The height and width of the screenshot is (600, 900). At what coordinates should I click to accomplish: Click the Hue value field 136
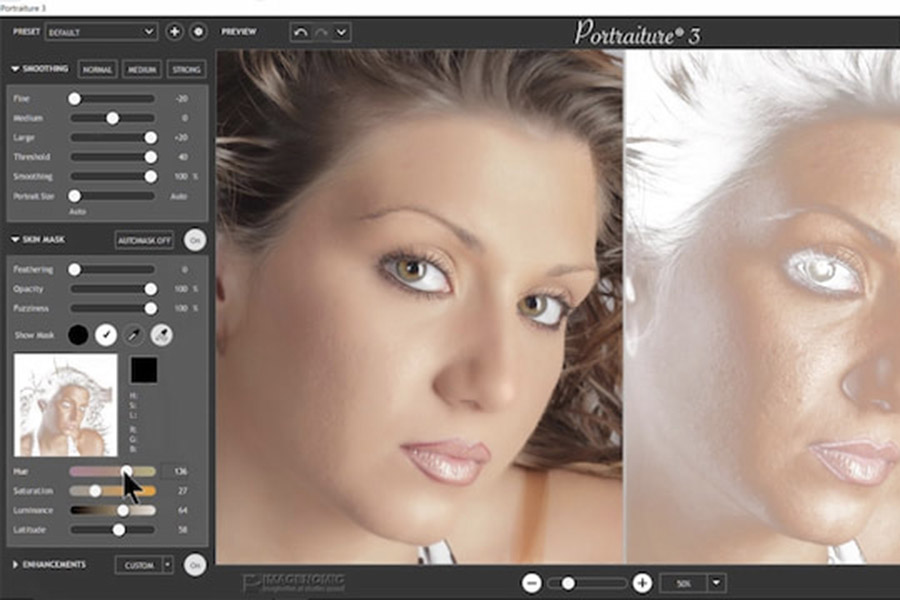pyautogui.click(x=176, y=471)
